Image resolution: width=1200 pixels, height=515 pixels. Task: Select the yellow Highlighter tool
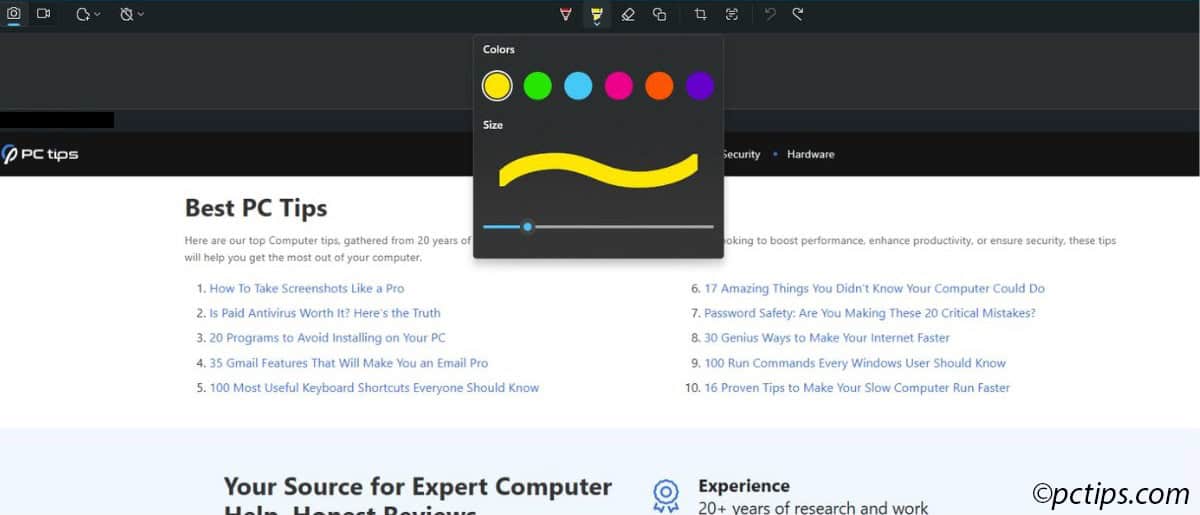[x=596, y=14]
